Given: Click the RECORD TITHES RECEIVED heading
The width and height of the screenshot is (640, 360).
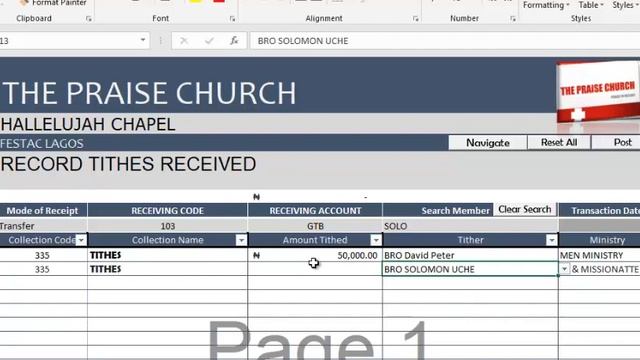Looking at the screenshot, I should 128,164.
